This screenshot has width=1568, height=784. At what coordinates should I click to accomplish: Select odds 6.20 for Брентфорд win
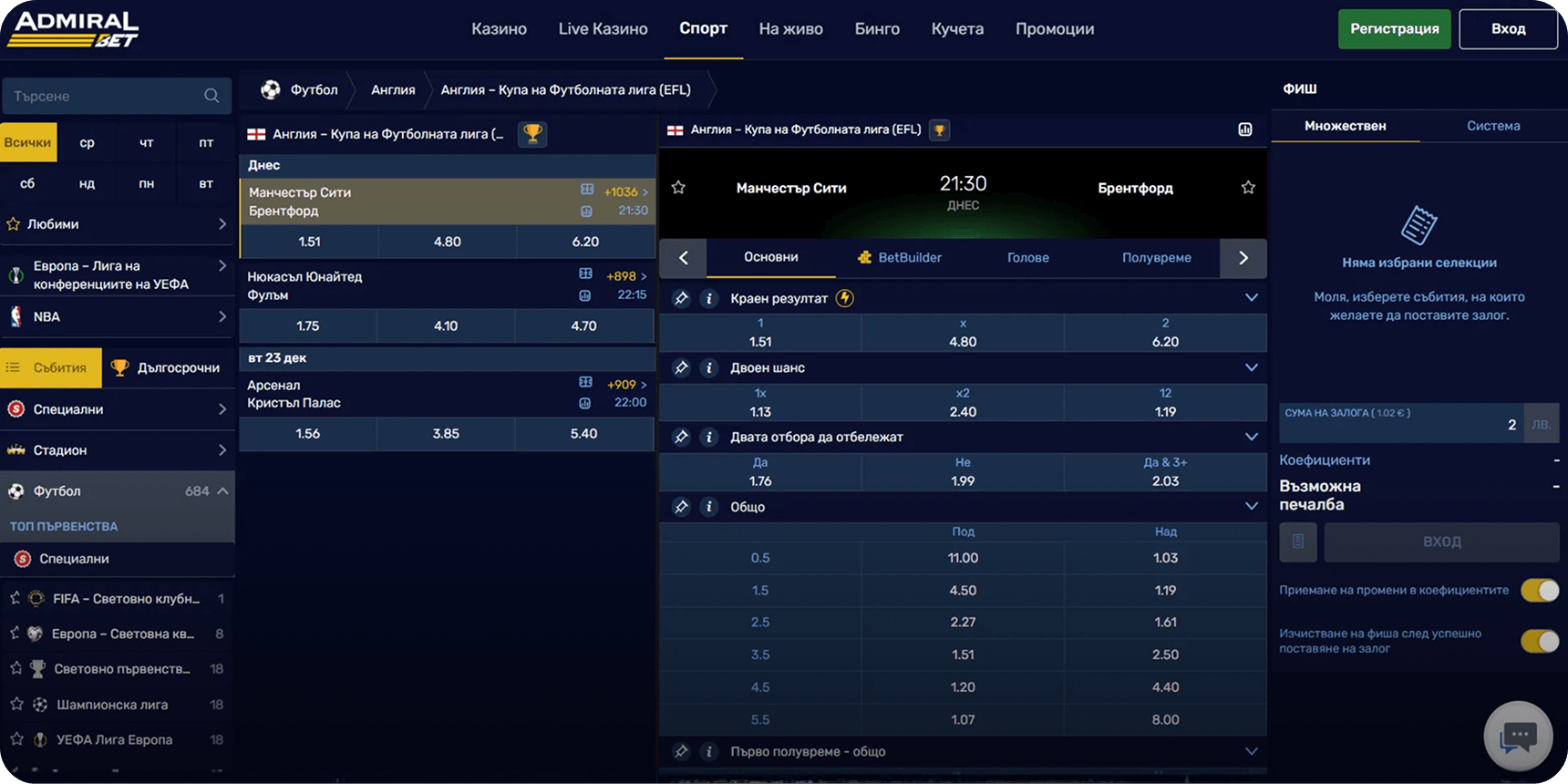pos(1165,342)
